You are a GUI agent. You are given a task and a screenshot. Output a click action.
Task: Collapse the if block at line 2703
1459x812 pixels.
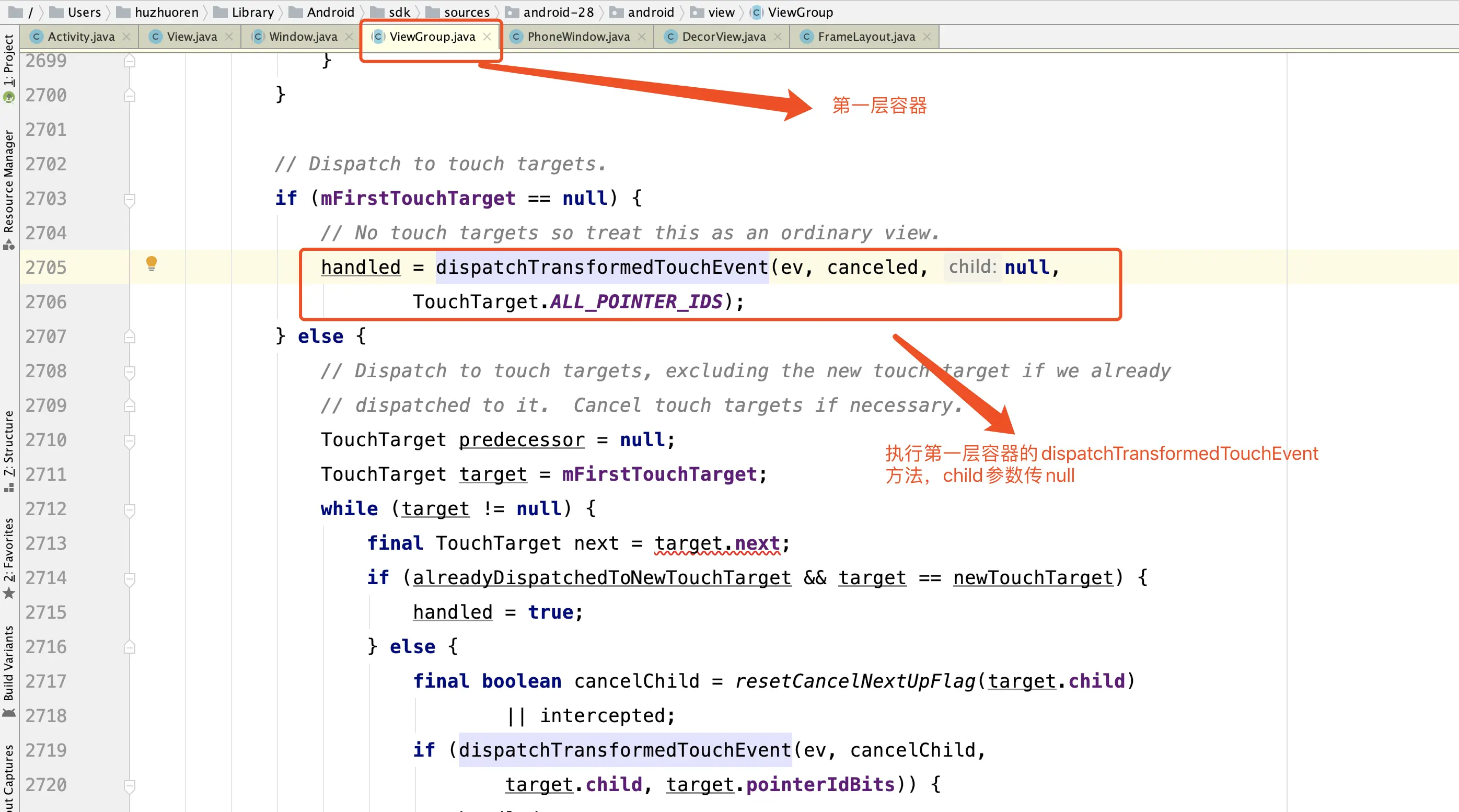(130, 199)
